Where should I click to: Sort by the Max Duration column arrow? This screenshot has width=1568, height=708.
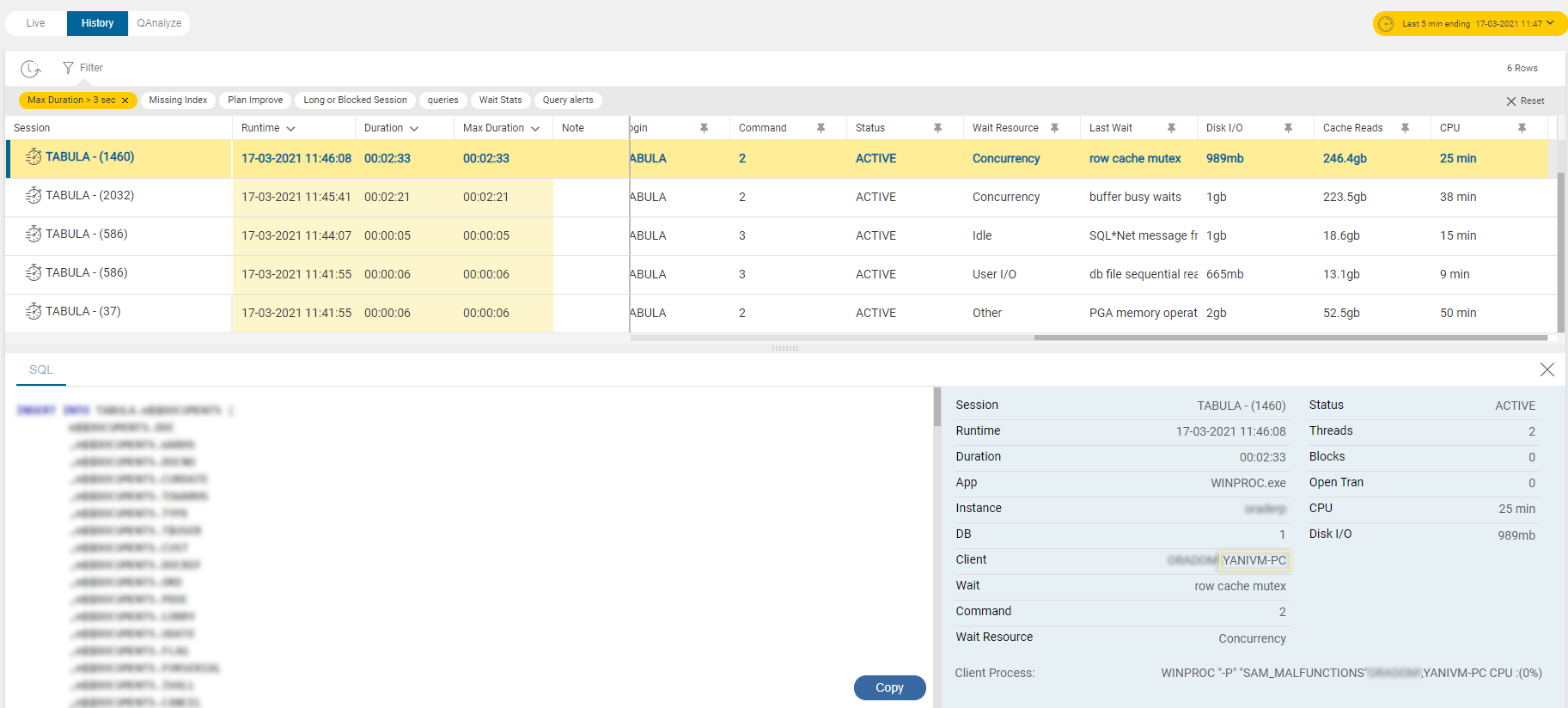tap(535, 129)
